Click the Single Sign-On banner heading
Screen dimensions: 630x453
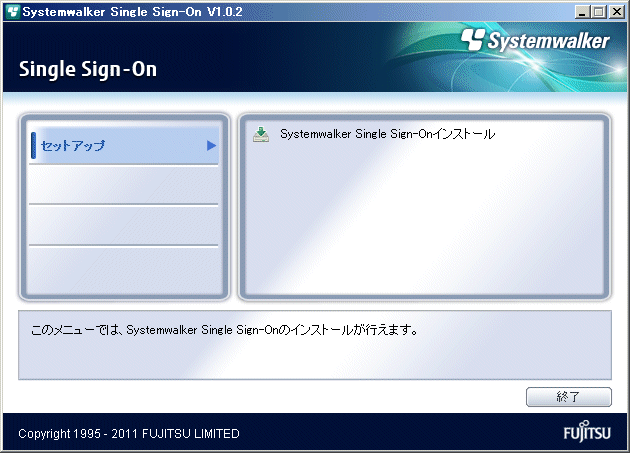point(88,69)
